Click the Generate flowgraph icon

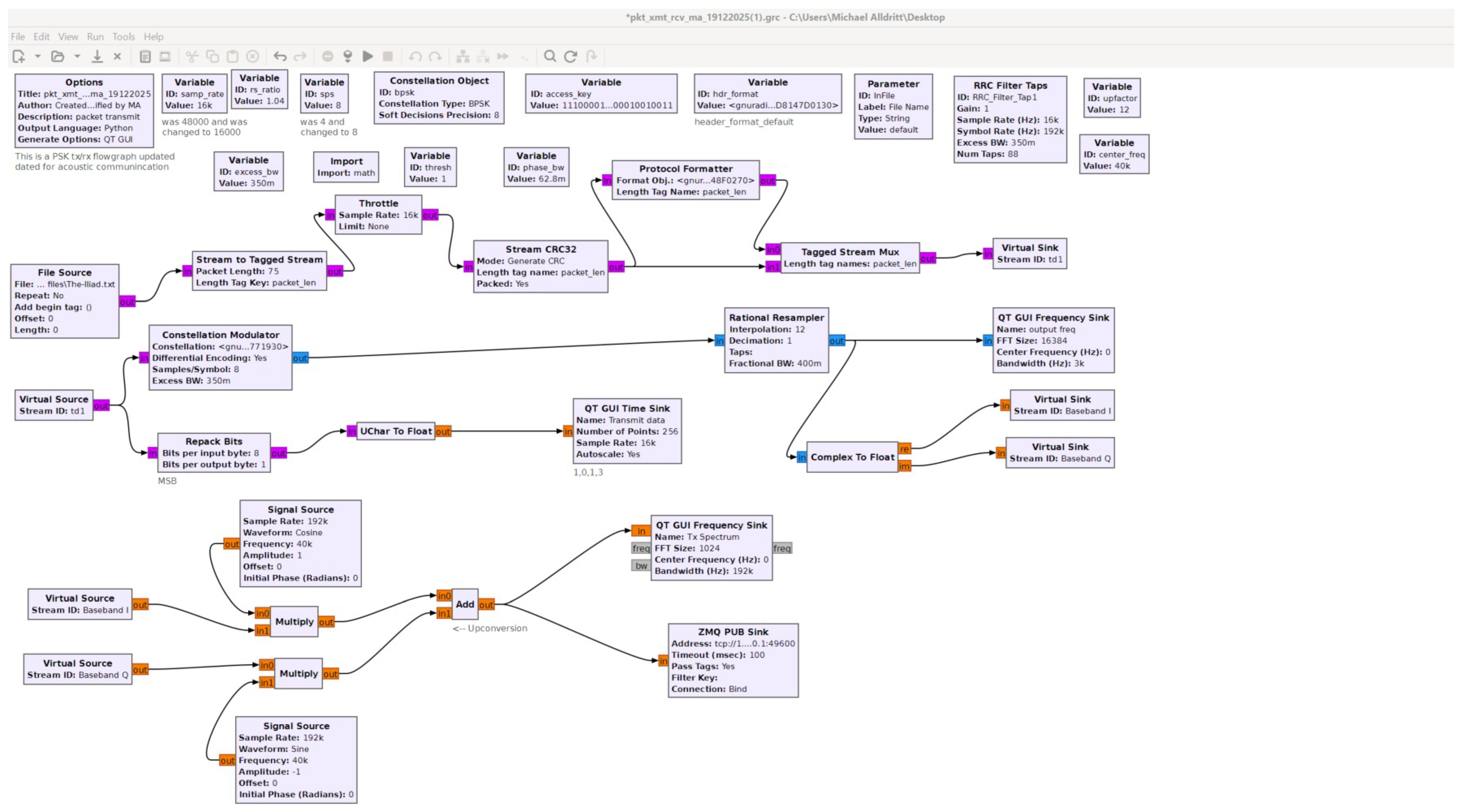coord(348,56)
